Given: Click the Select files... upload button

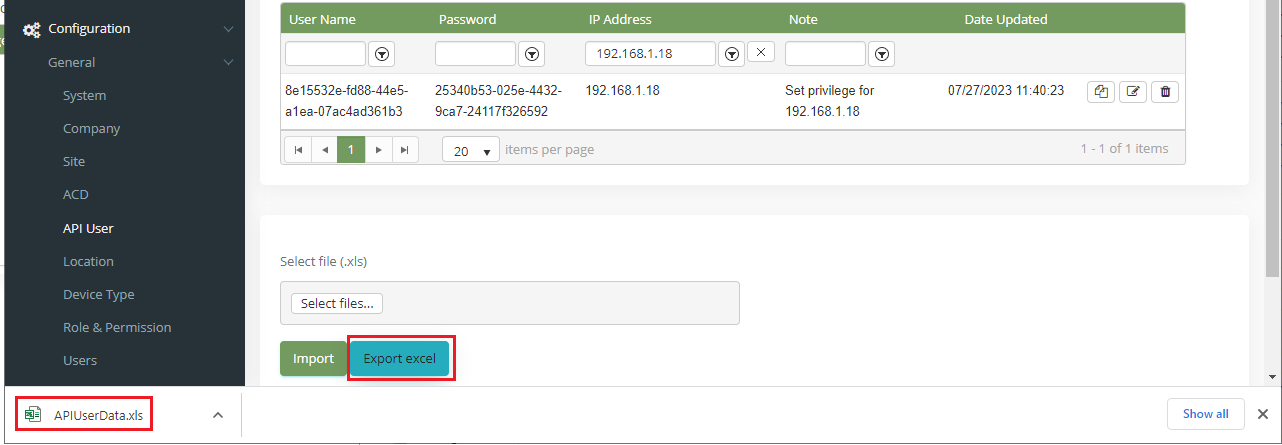Looking at the screenshot, I should [x=337, y=303].
